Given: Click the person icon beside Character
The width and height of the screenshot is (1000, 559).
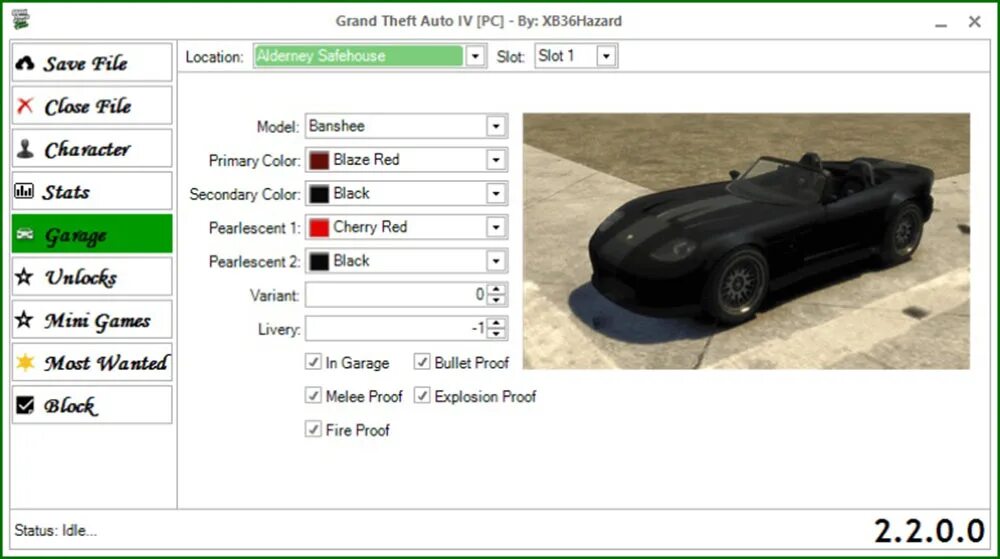Looking at the screenshot, I should click(25, 149).
